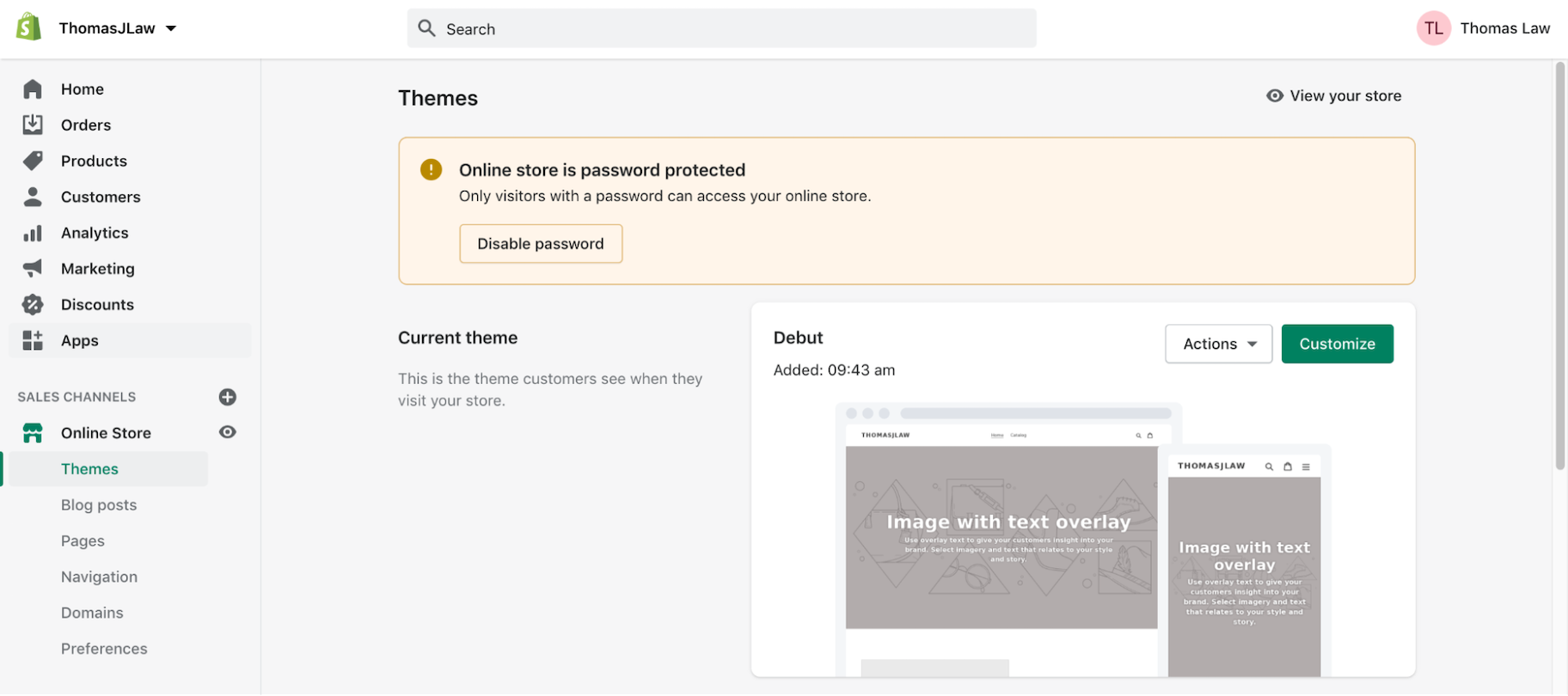Expand the Actions dropdown for Debut theme
This screenshot has width=1568, height=696.
1218,344
